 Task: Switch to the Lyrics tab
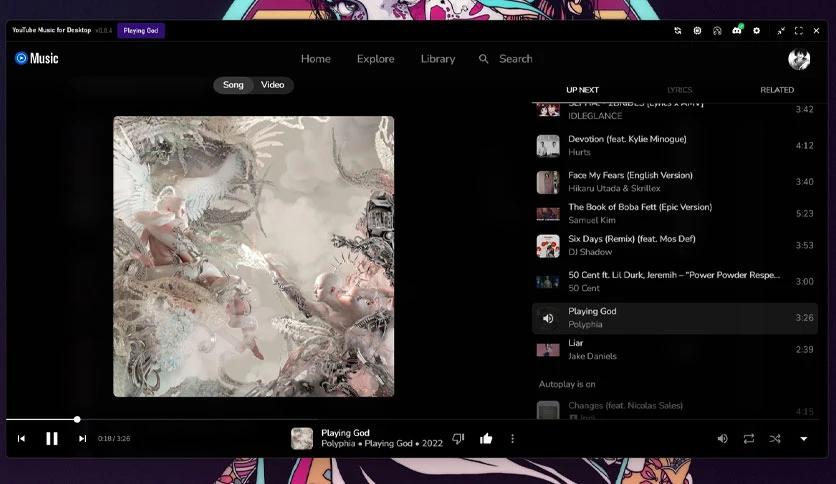coord(679,90)
